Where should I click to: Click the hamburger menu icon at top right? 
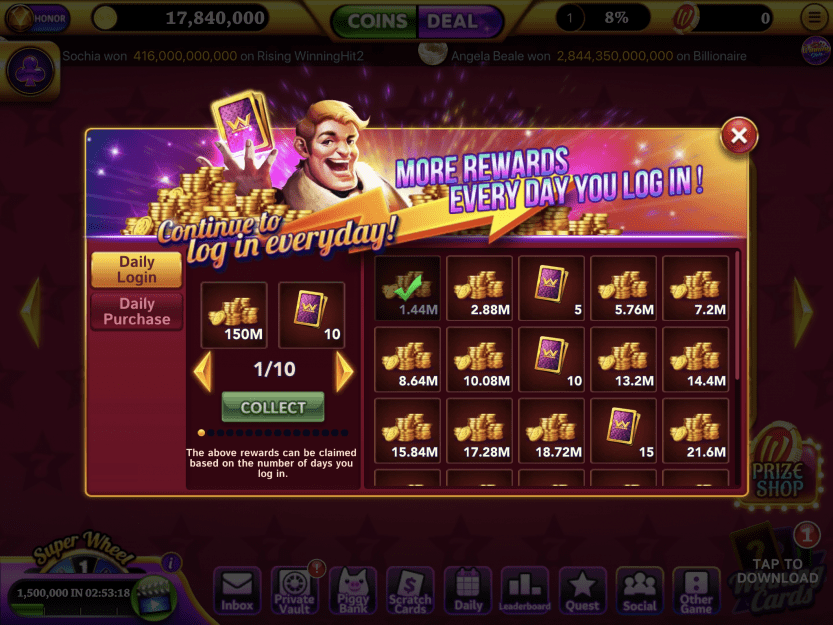(x=814, y=18)
